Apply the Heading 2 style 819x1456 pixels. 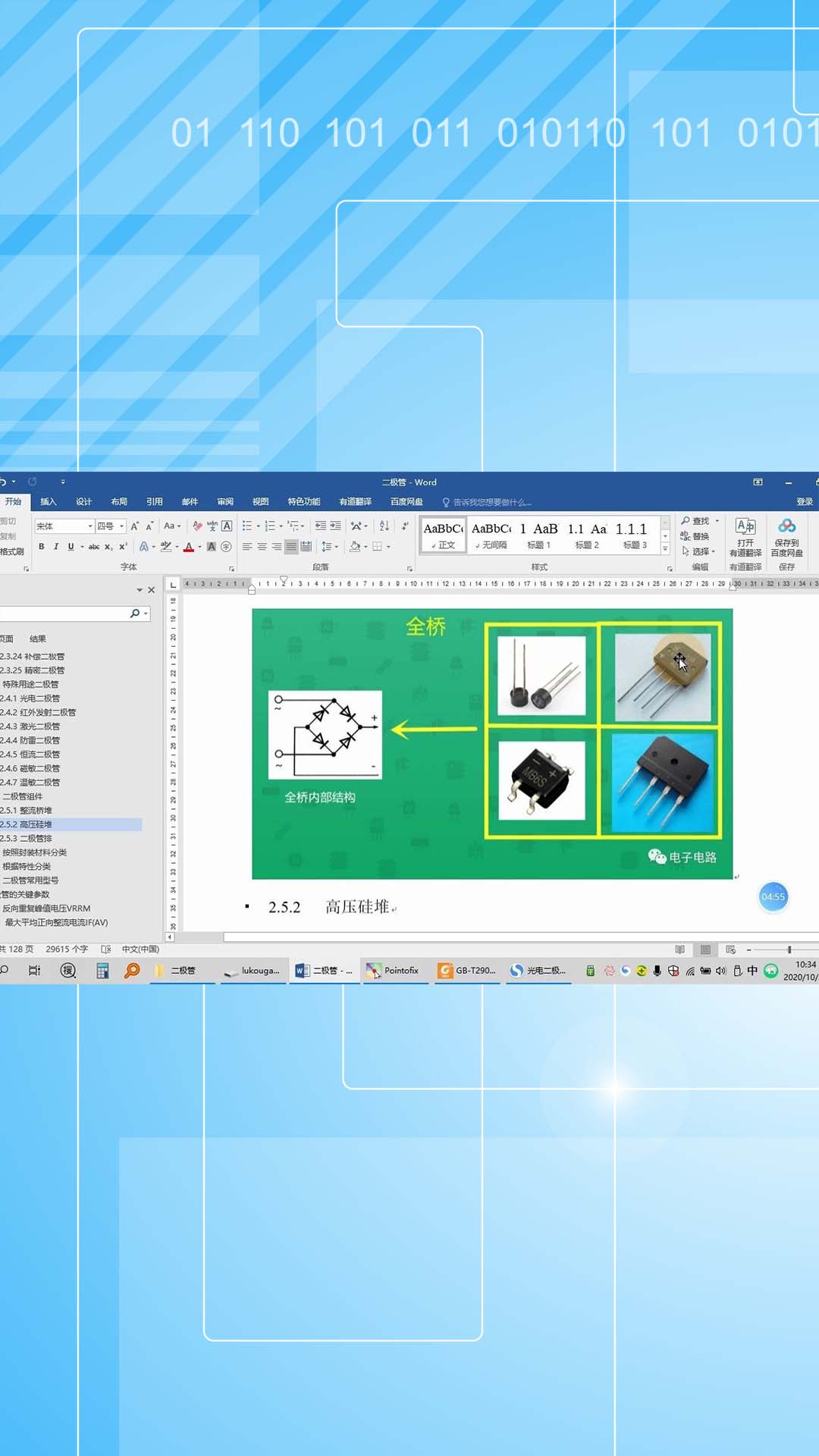[587, 535]
